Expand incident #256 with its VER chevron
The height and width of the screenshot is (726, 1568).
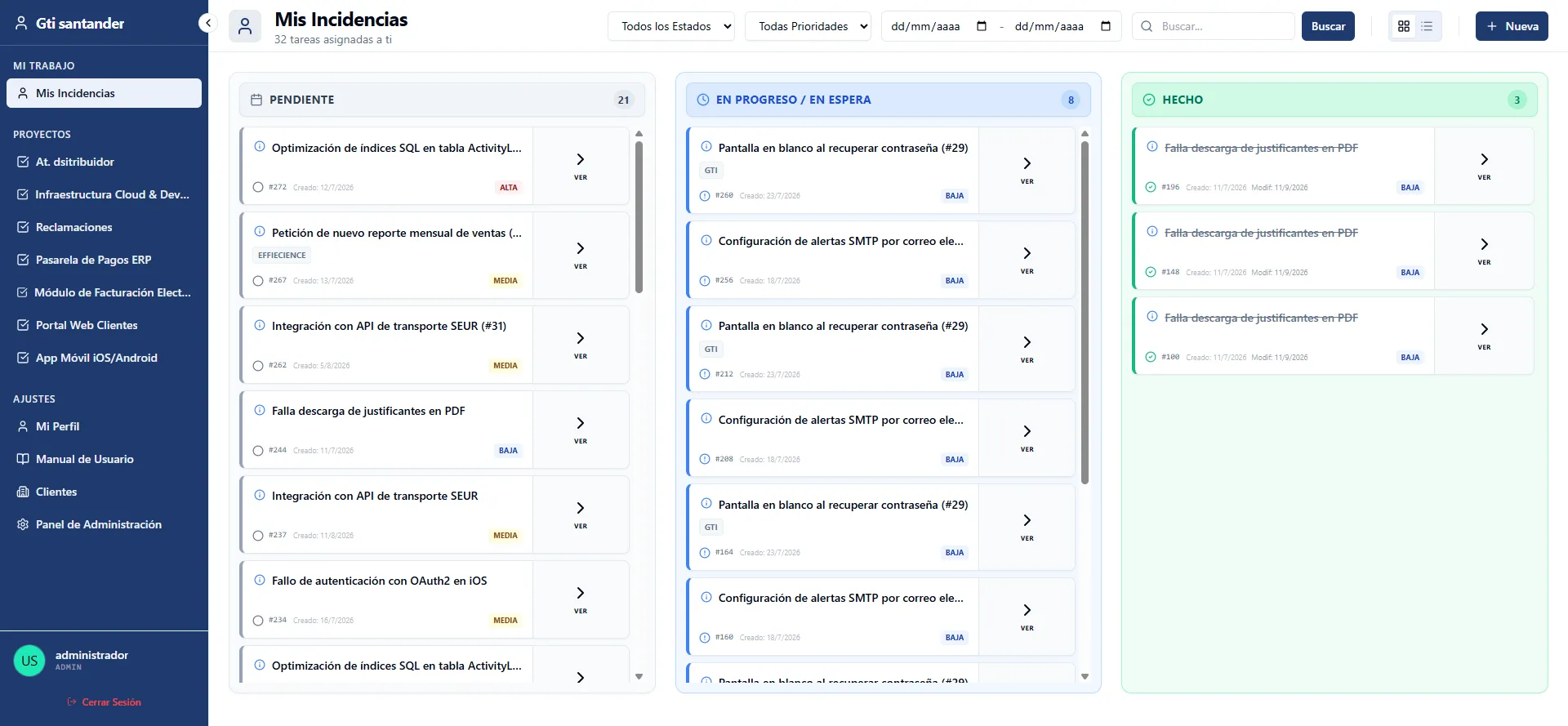1027,260
